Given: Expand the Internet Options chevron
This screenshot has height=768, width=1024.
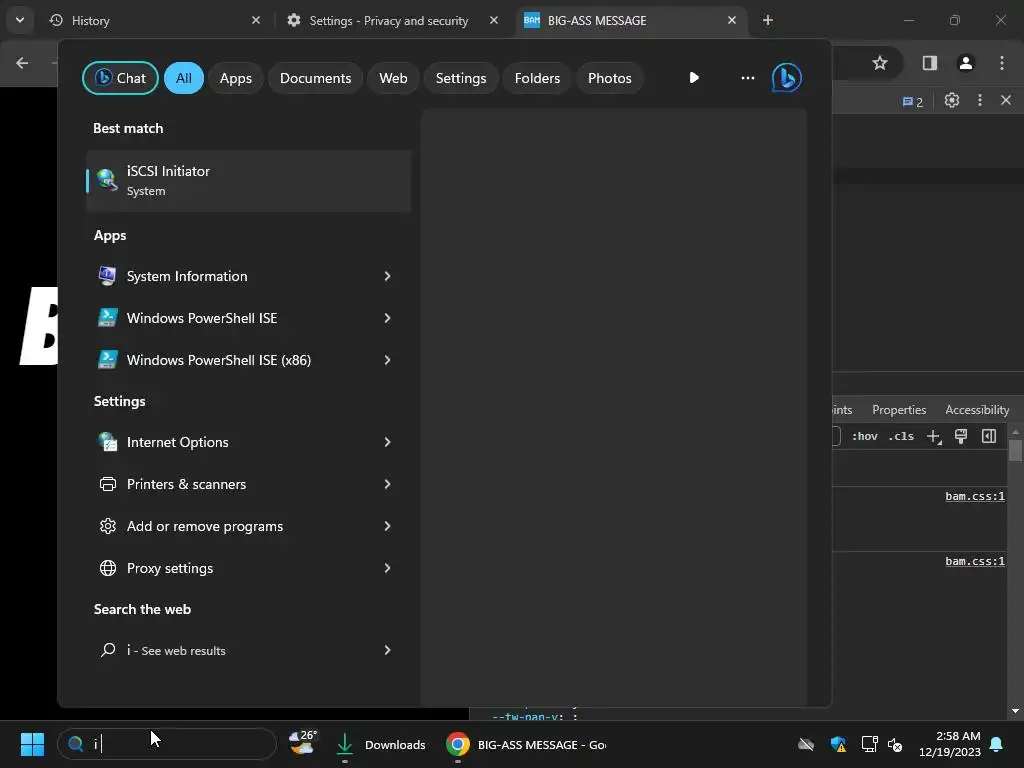Looking at the screenshot, I should (x=387, y=442).
